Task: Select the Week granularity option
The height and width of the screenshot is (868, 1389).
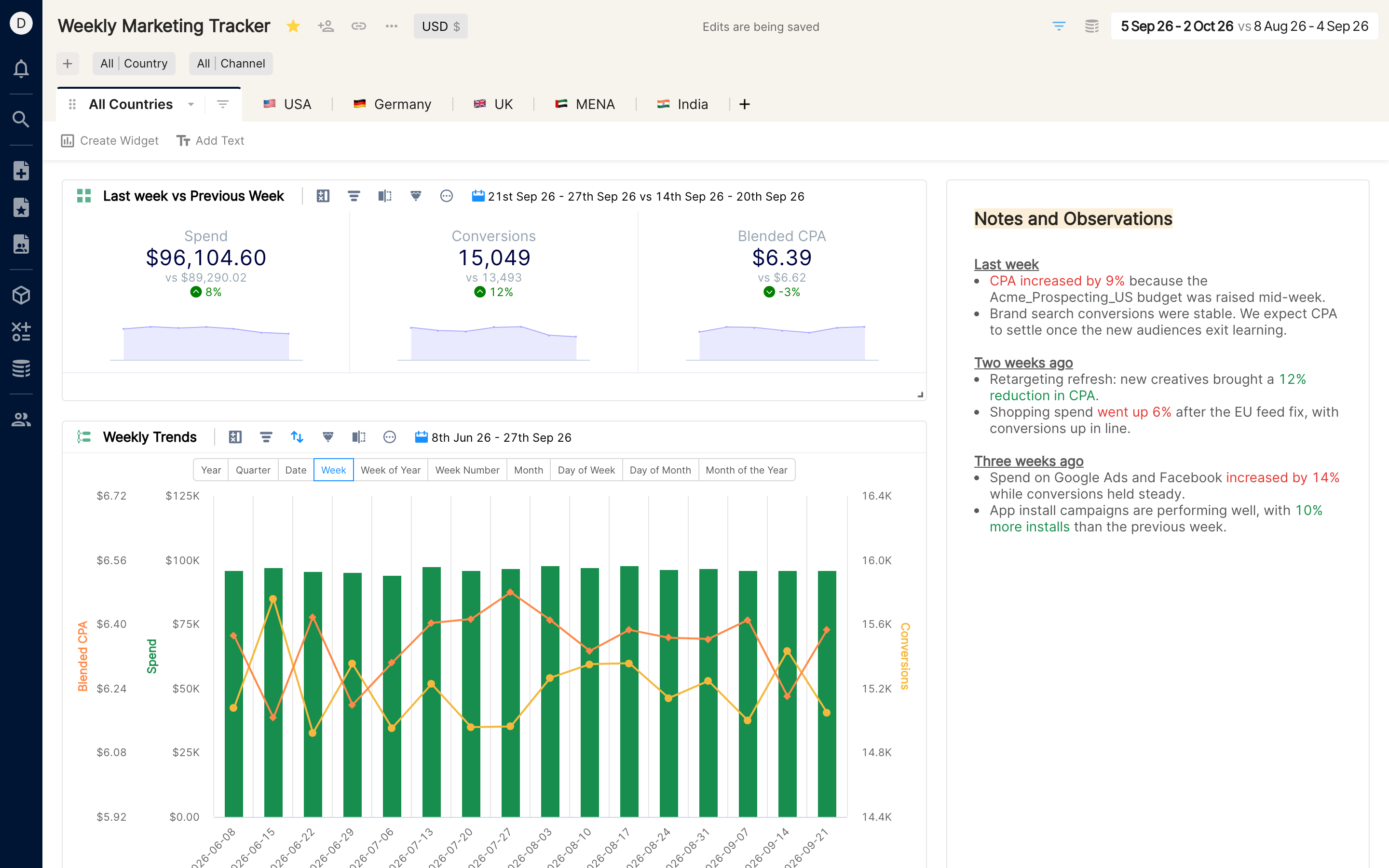Action: (x=333, y=470)
